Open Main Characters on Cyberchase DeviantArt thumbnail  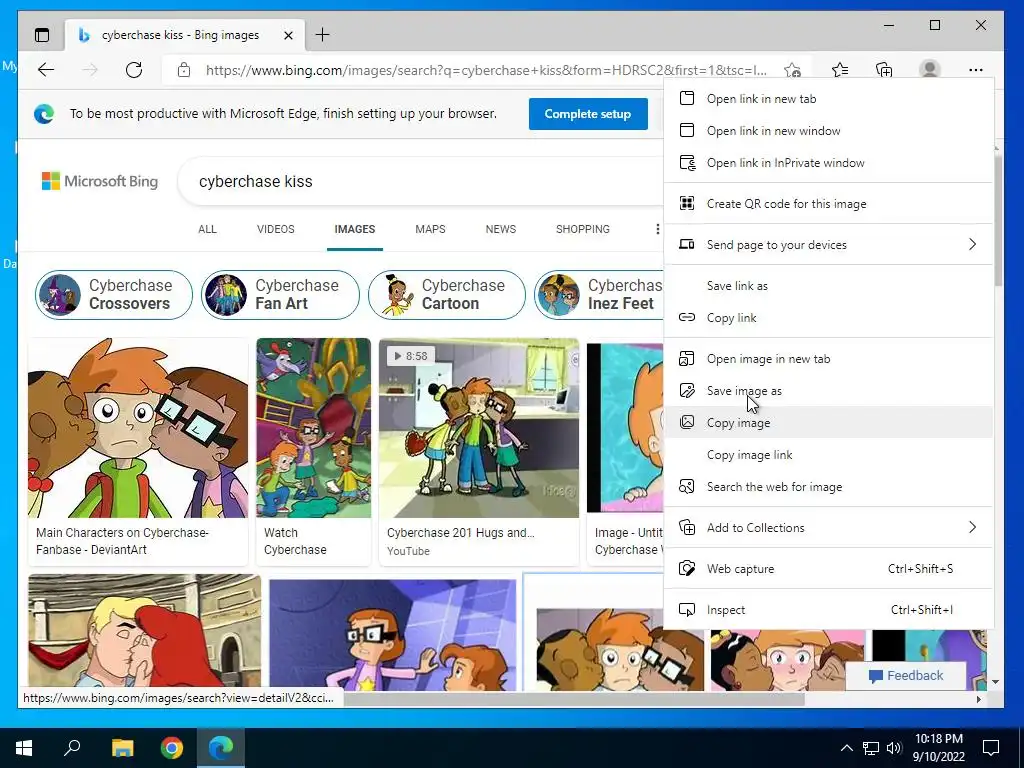tap(138, 428)
